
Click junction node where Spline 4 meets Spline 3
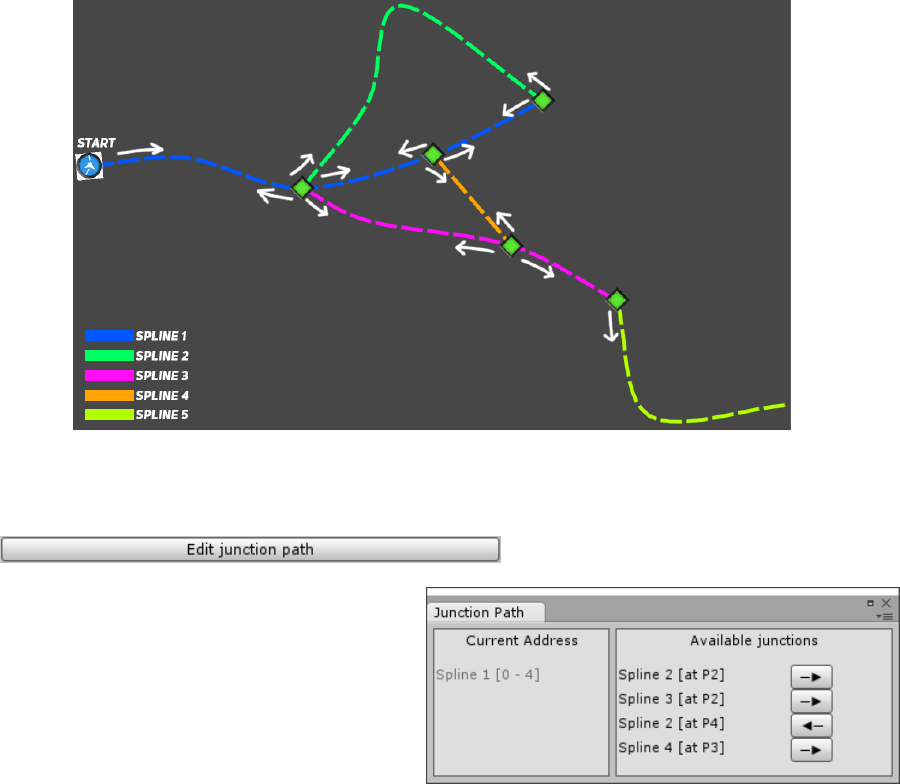click(511, 246)
